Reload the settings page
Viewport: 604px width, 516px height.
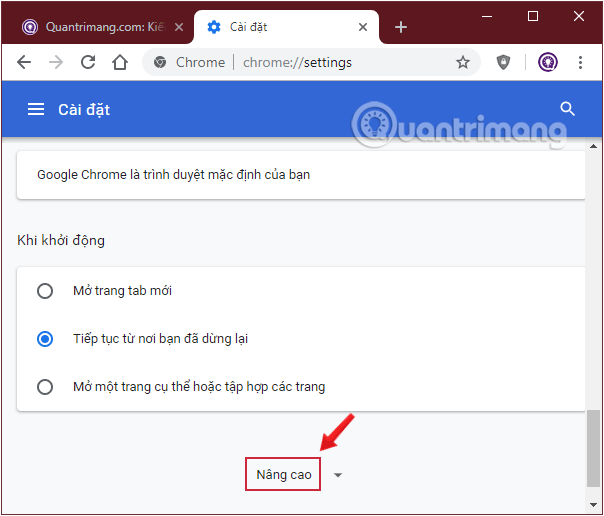point(88,62)
